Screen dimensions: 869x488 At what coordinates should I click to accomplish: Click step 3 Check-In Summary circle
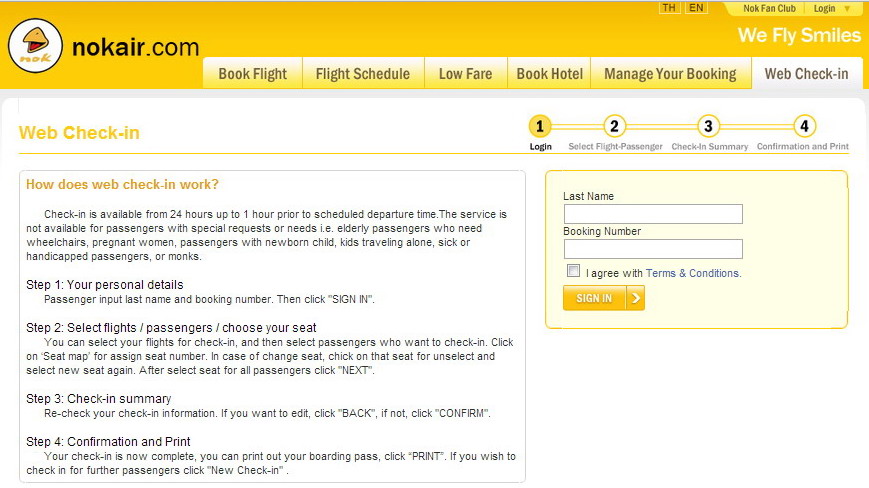708,126
